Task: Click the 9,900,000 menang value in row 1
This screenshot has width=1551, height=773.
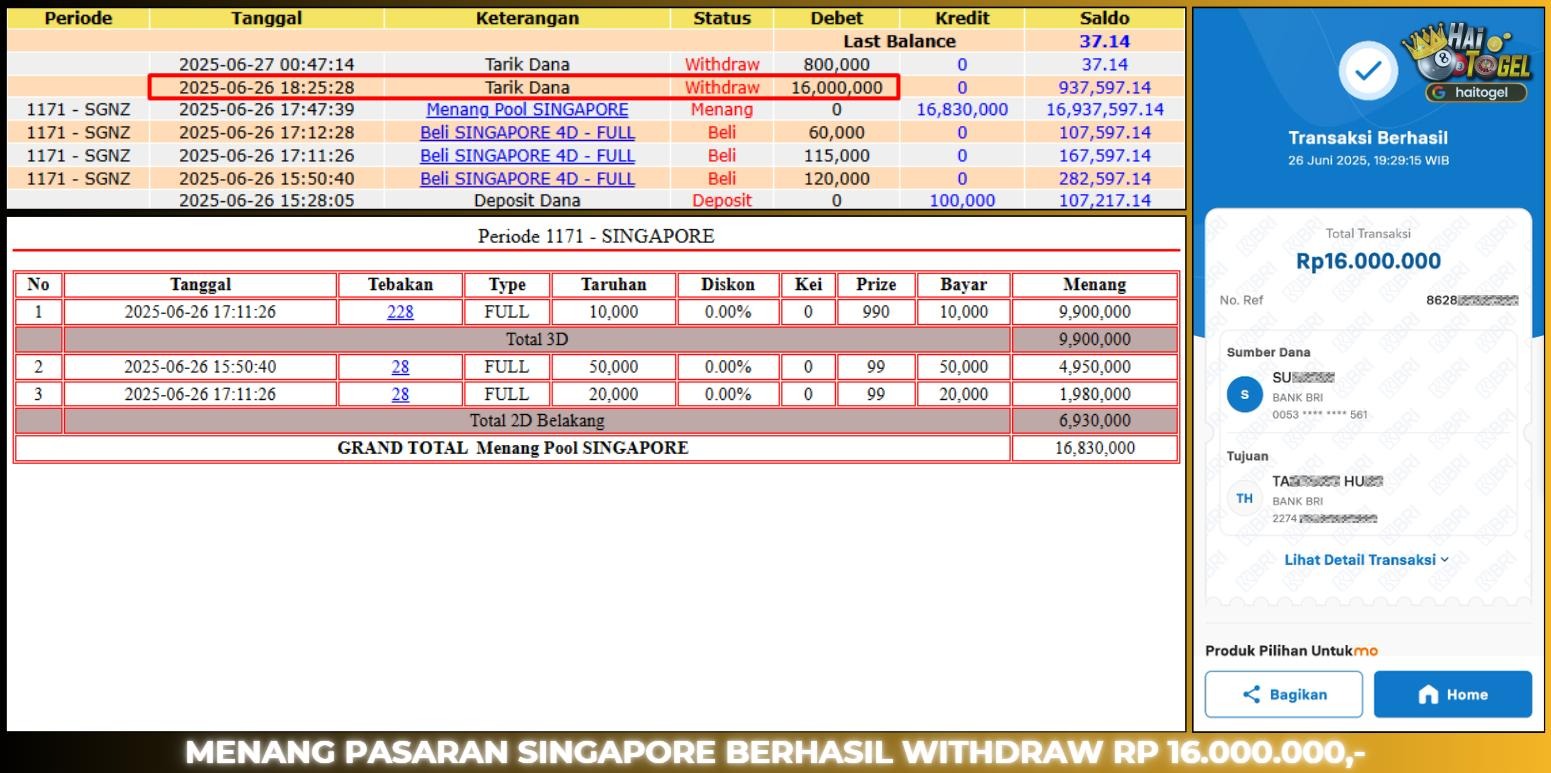Action: pyautogui.click(x=1094, y=312)
